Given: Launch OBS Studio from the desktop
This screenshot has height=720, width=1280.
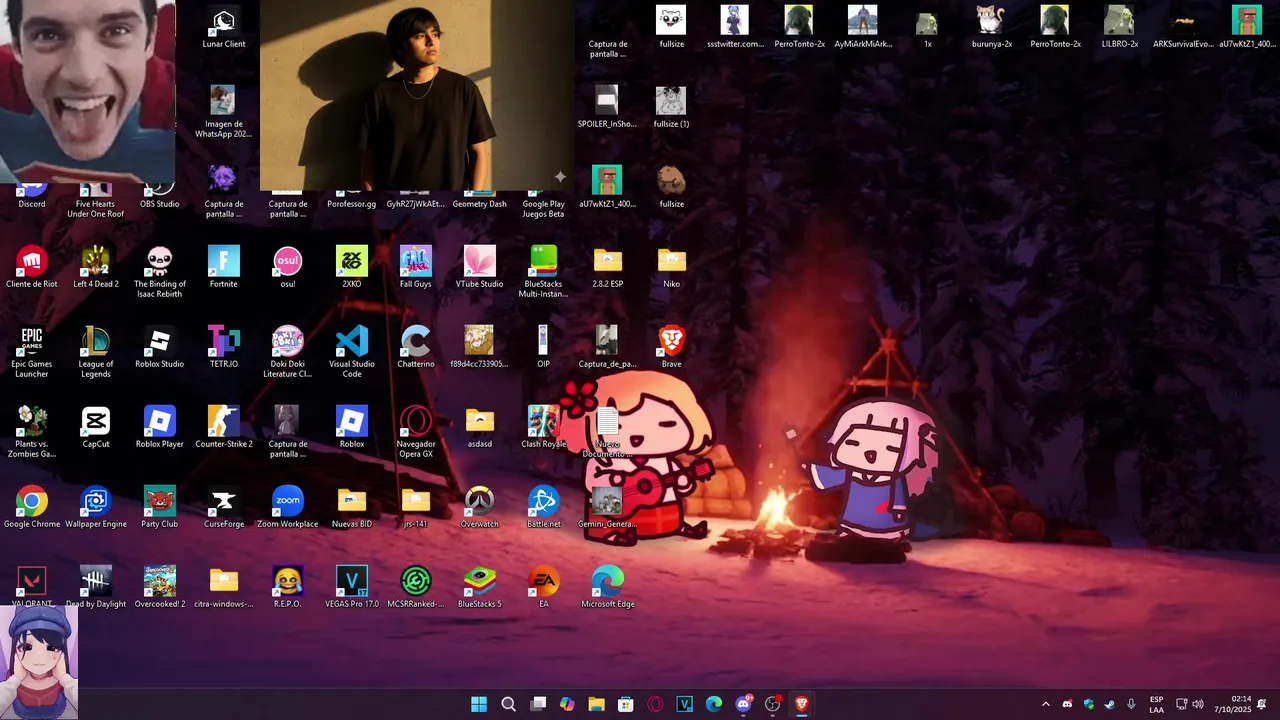Looking at the screenshot, I should (x=160, y=194).
